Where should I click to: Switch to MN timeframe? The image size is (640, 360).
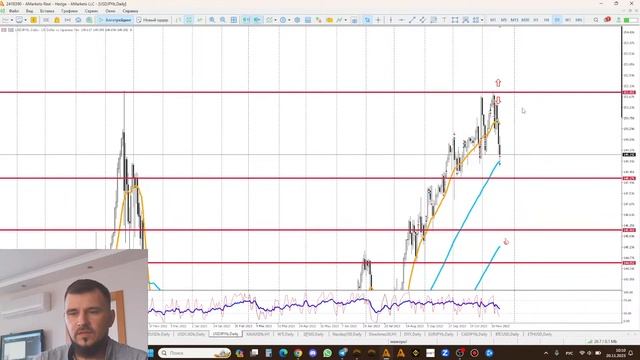click(x=579, y=20)
